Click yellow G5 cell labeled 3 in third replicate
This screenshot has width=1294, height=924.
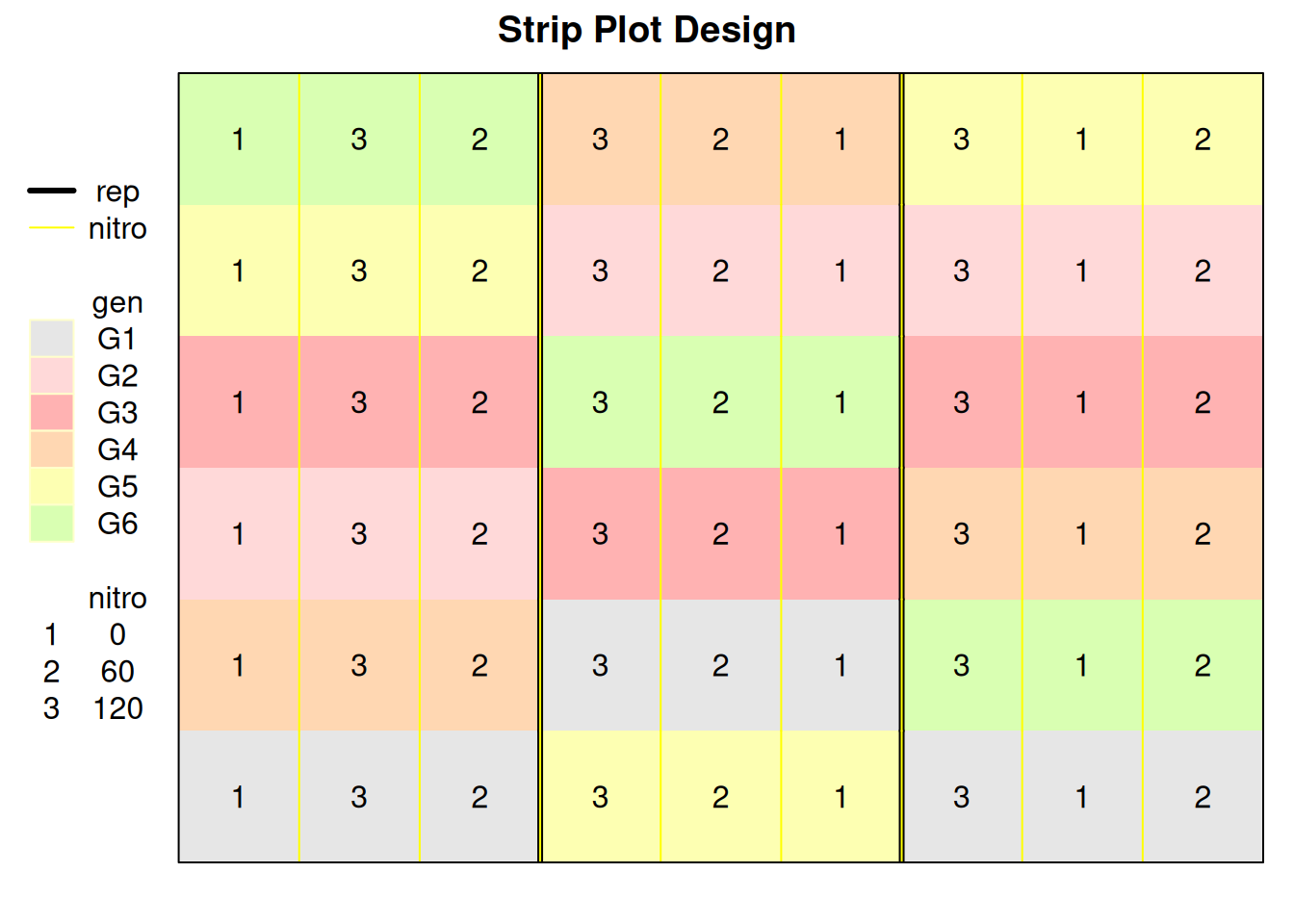pyautogui.click(x=961, y=140)
